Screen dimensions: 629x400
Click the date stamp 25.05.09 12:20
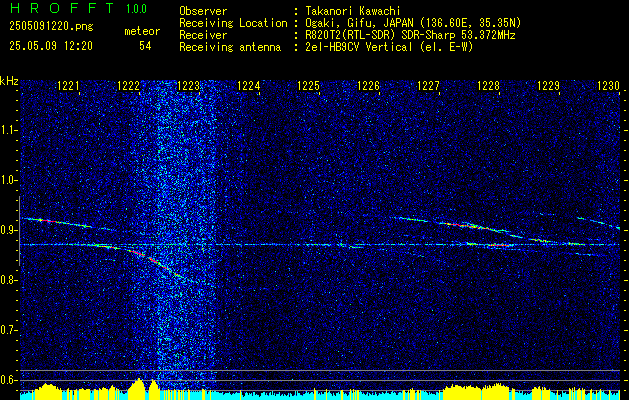pyautogui.click(x=51, y=46)
